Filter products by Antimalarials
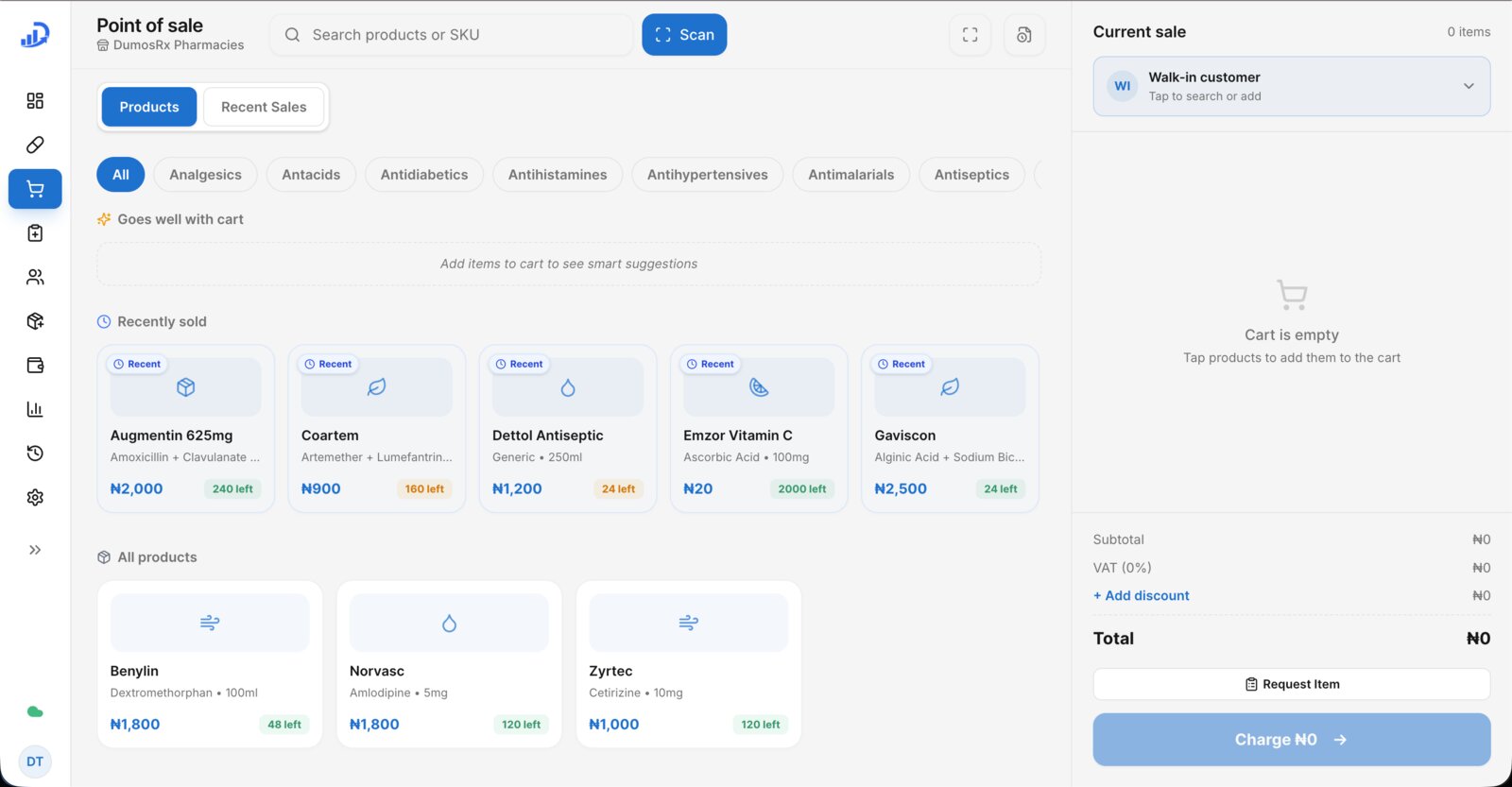Viewport: 1512px width, 787px height. [851, 175]
